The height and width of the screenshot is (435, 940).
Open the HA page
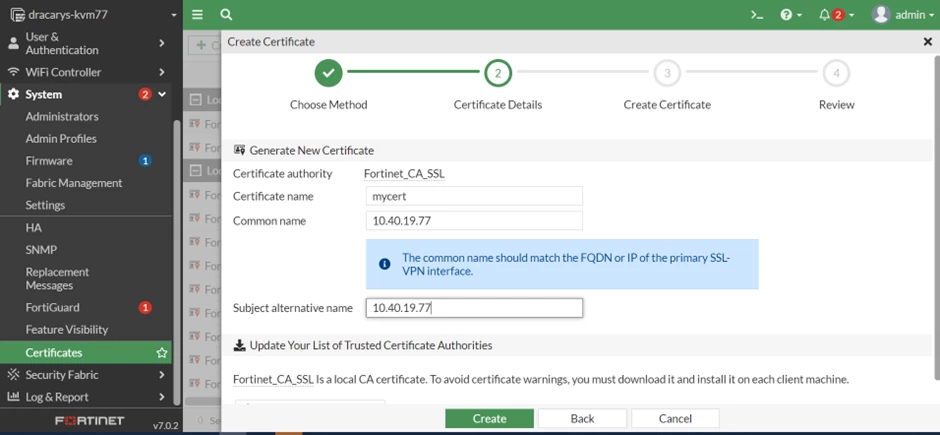[x=34, y=228]
